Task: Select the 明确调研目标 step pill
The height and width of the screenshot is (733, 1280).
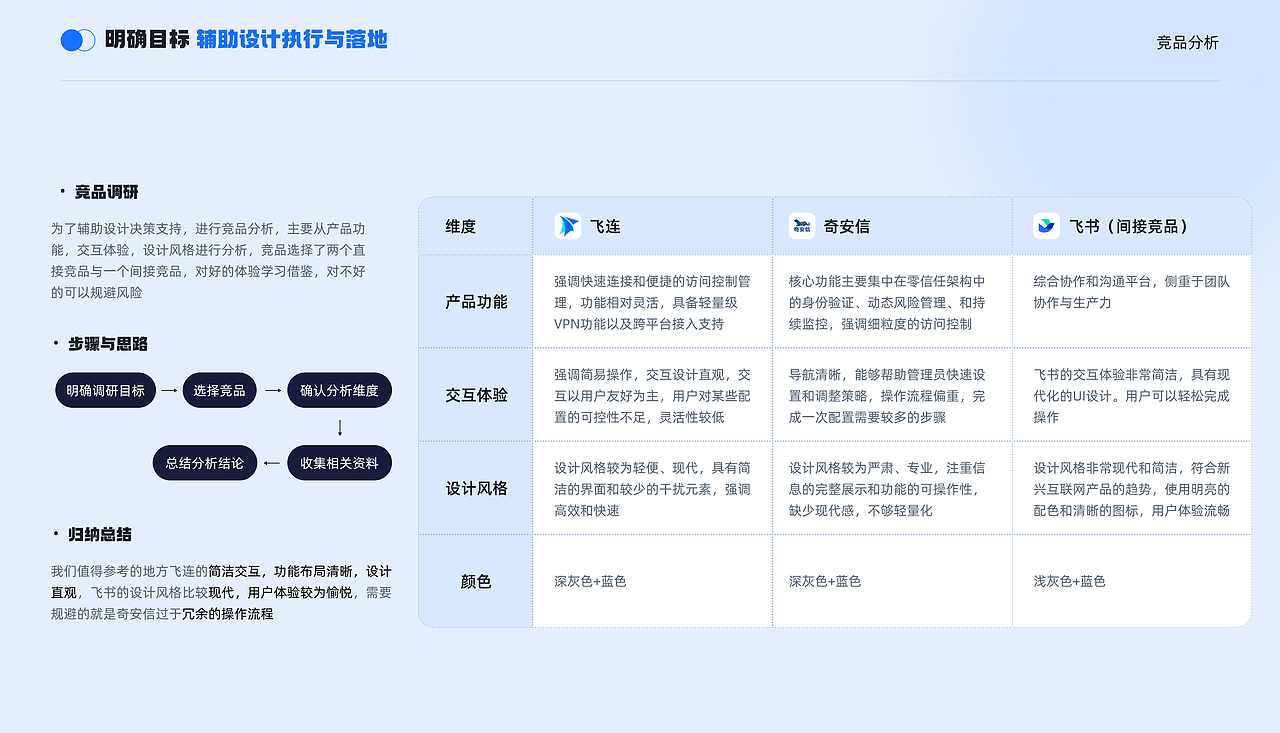Action: (x=105, y=390)
